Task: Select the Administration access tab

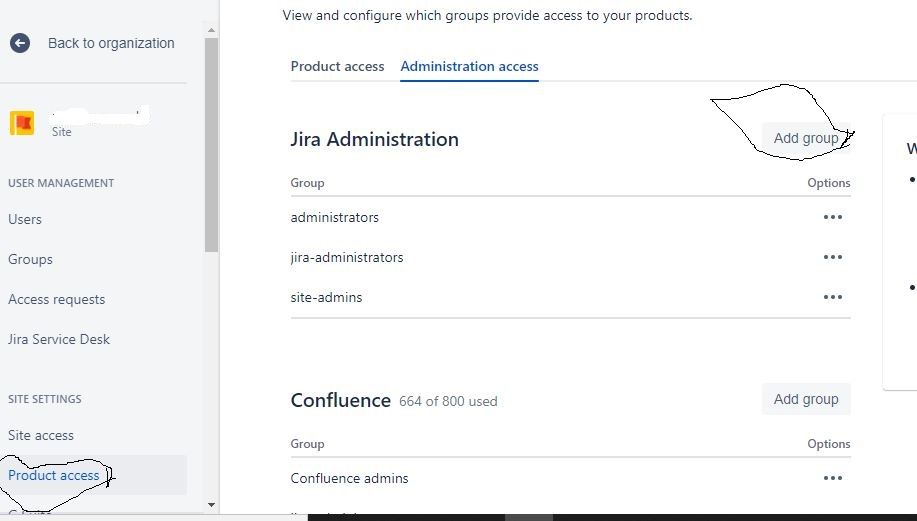Action: pos(469,67)
